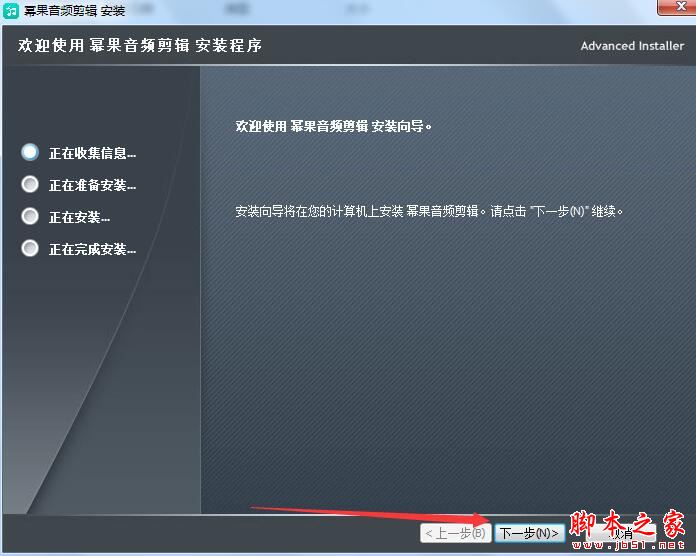Click the 幂果音频剪辑 app icon in title bar
This screenshot has height=556, width=696.
[10, 10]
